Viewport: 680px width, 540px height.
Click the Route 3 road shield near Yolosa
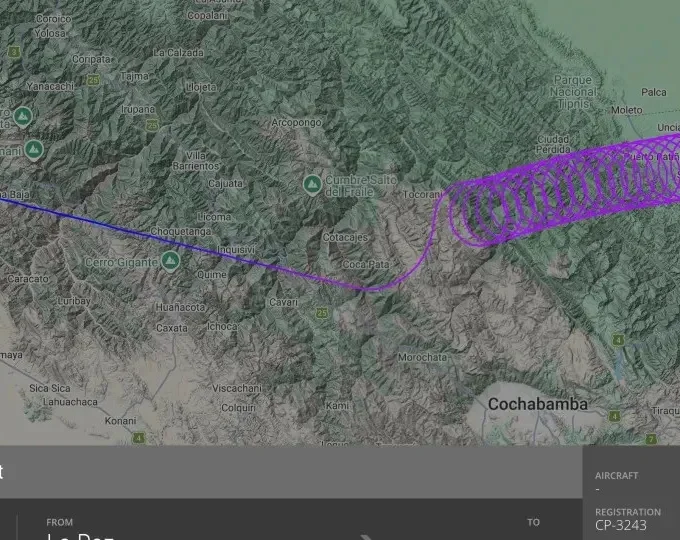pos(14,52)
